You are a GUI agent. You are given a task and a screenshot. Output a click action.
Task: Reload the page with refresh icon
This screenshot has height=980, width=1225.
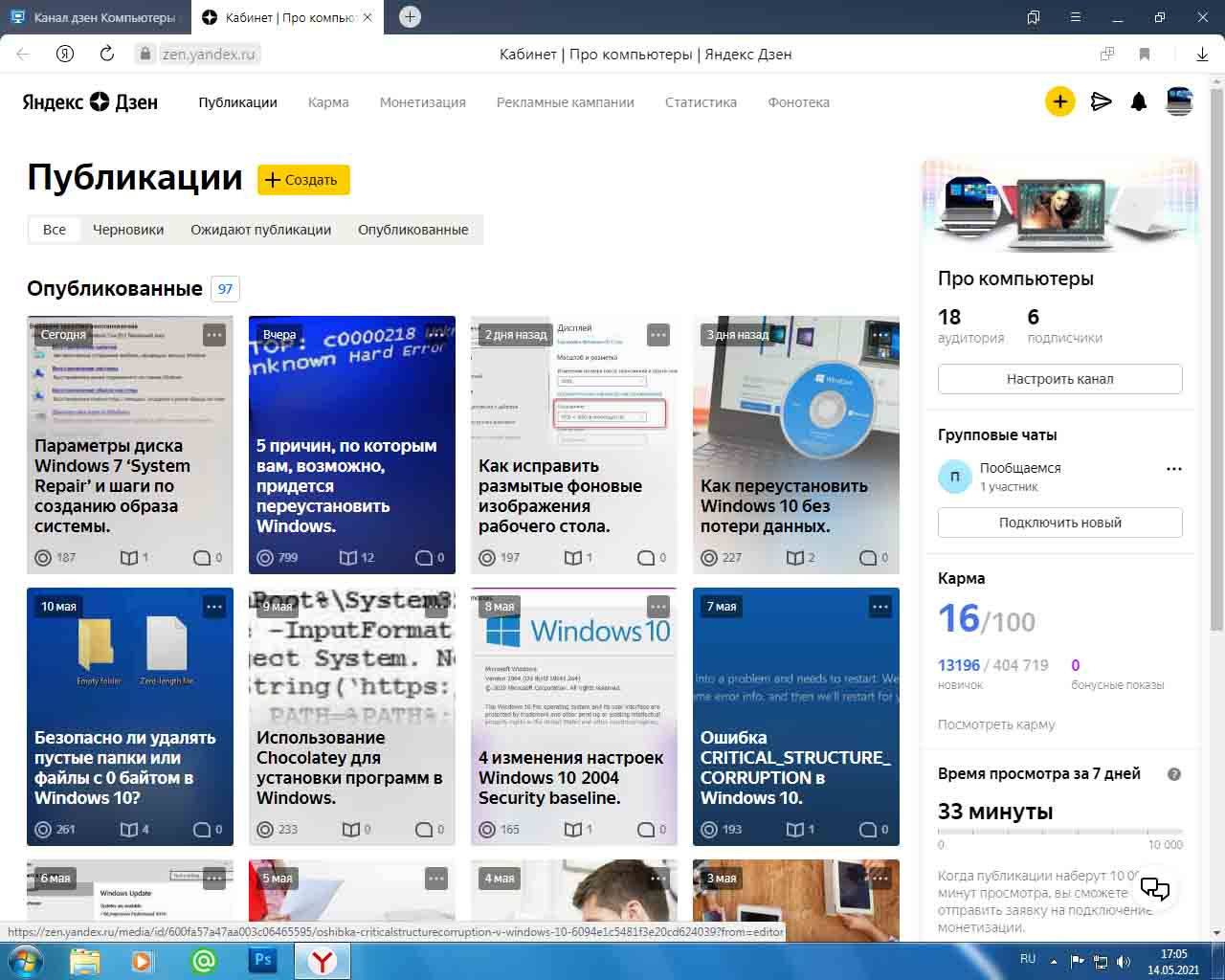point(107,55)
